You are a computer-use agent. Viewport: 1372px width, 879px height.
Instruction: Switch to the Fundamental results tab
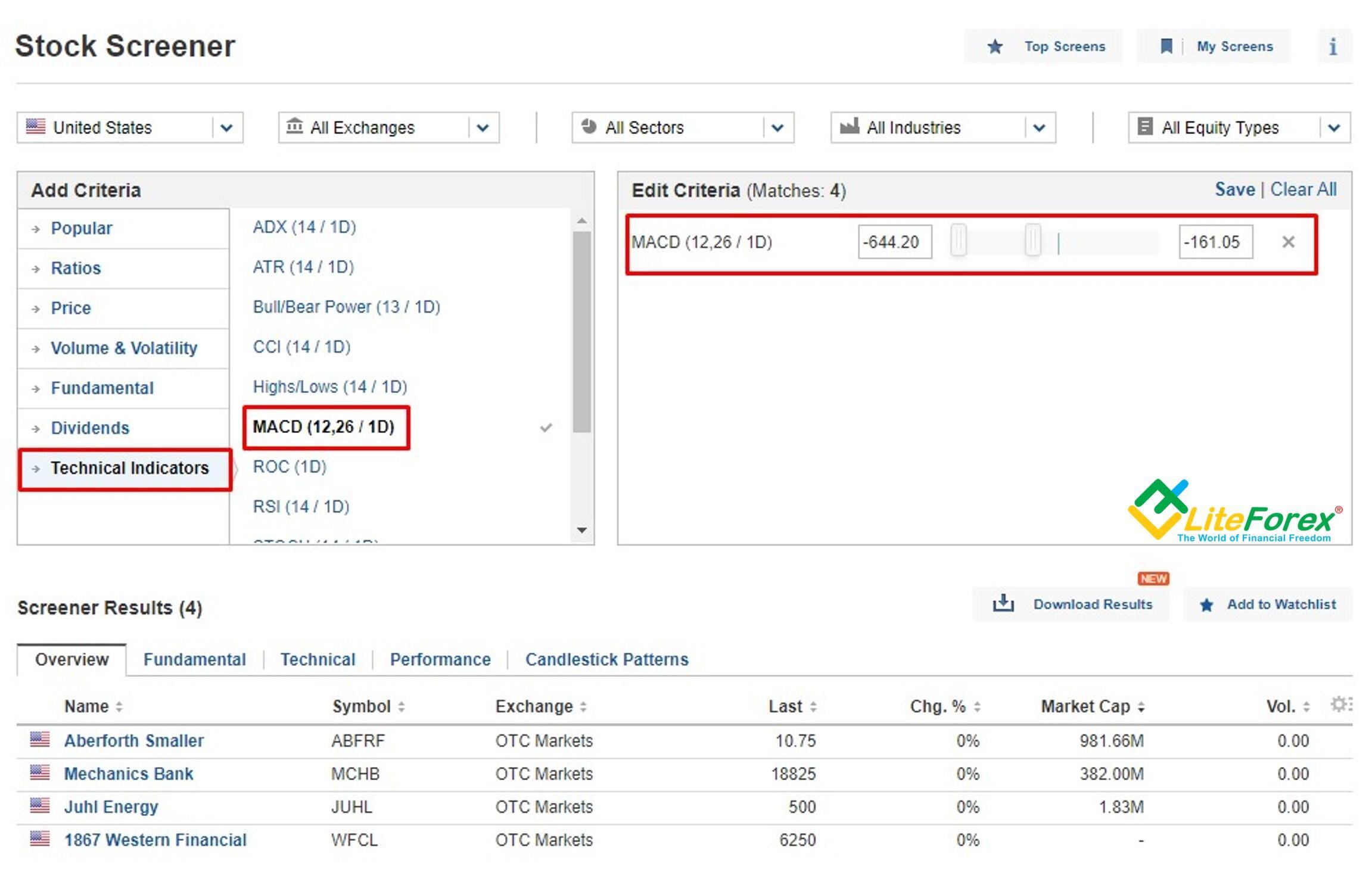pos(195,660)
